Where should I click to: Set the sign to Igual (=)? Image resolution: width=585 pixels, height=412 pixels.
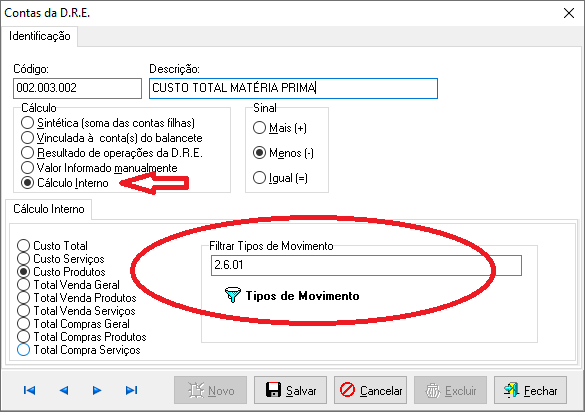click(280, 178)
